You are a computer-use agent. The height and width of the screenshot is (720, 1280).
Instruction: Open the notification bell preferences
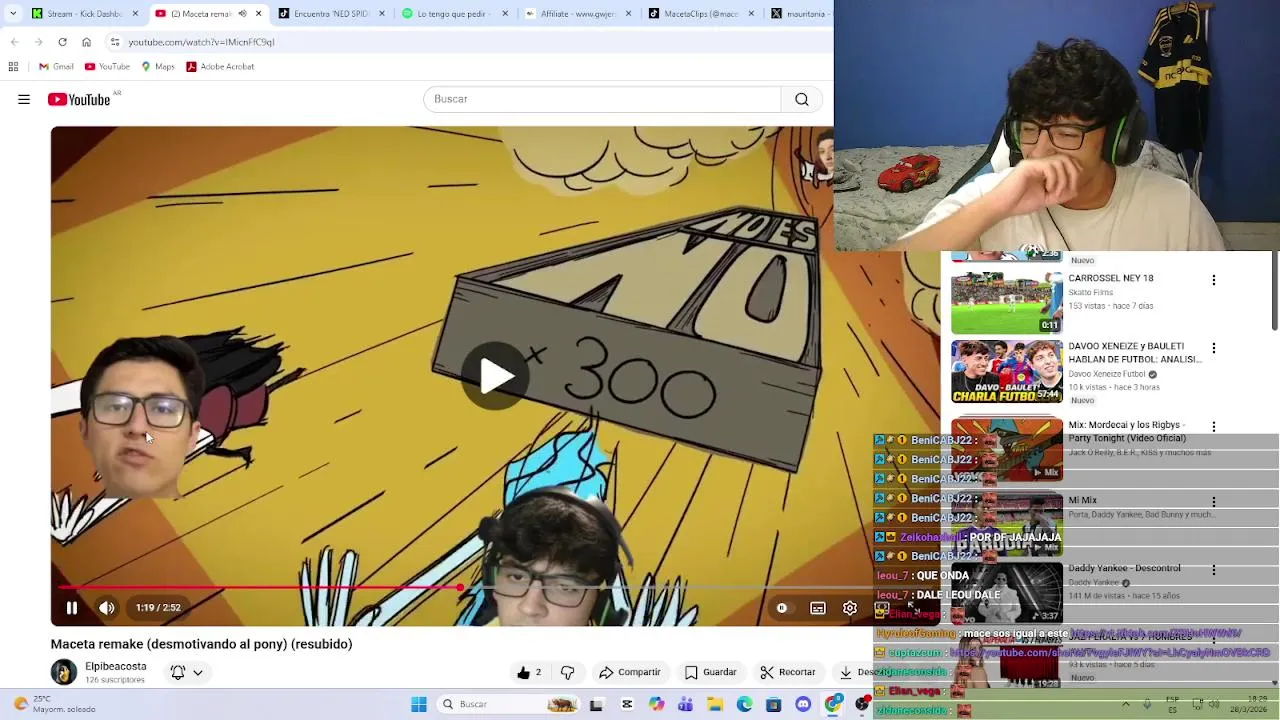(177, 673)
